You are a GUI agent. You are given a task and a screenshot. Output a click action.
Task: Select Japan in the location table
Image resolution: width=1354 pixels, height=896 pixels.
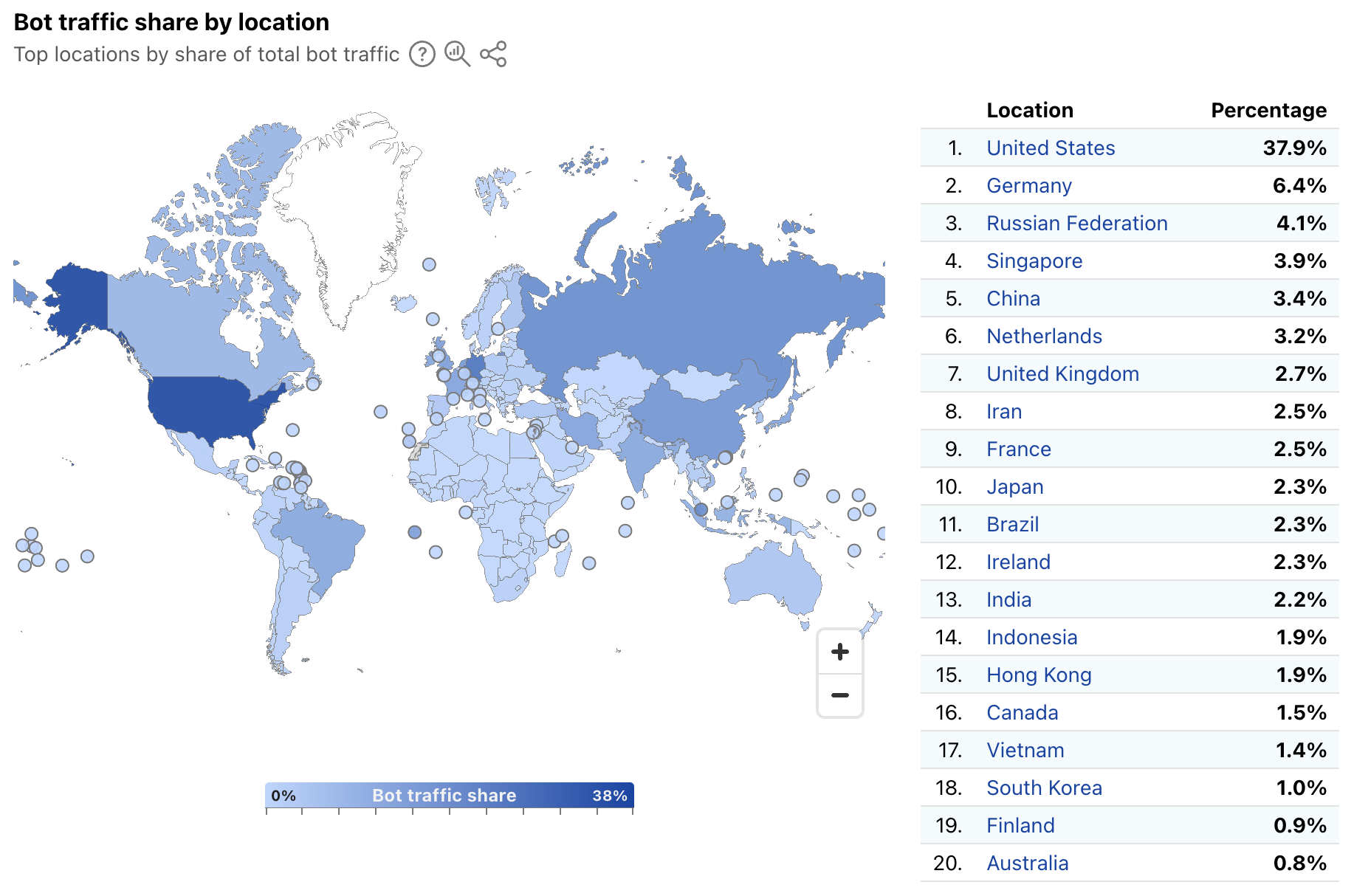point(1015,487)
